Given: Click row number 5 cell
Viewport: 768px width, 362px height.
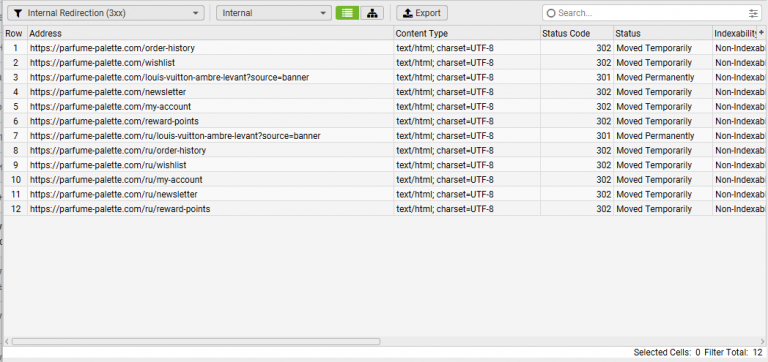Looking at the screenshot, I should [16, 106].
